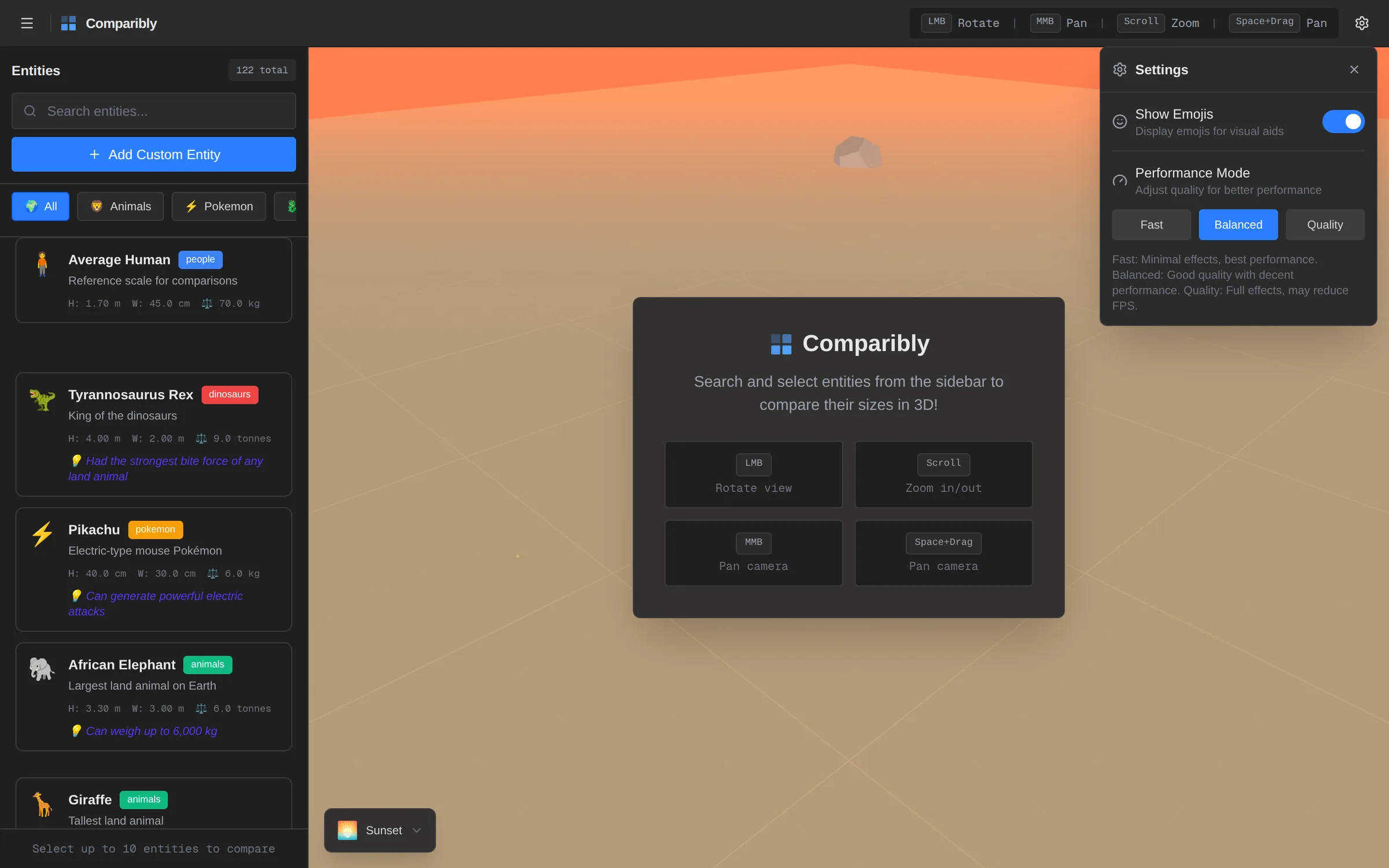The height and width of the screenshot is (868, 1389).
Task: Click the Tyrannosaurus Rex dinosaur emoji
Action: click(x=42, y=399)
